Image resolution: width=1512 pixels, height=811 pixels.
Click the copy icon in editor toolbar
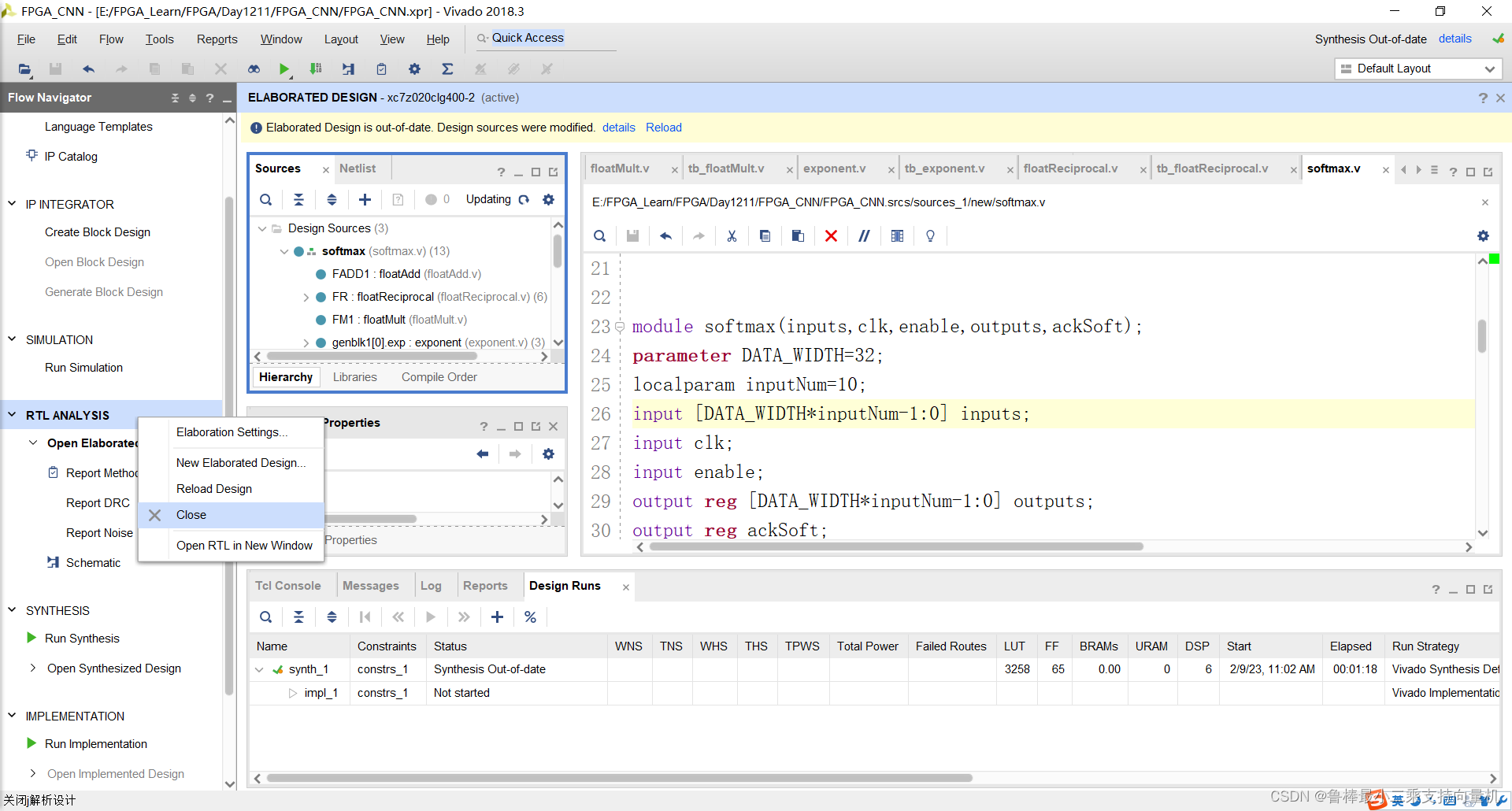point(765,236)
